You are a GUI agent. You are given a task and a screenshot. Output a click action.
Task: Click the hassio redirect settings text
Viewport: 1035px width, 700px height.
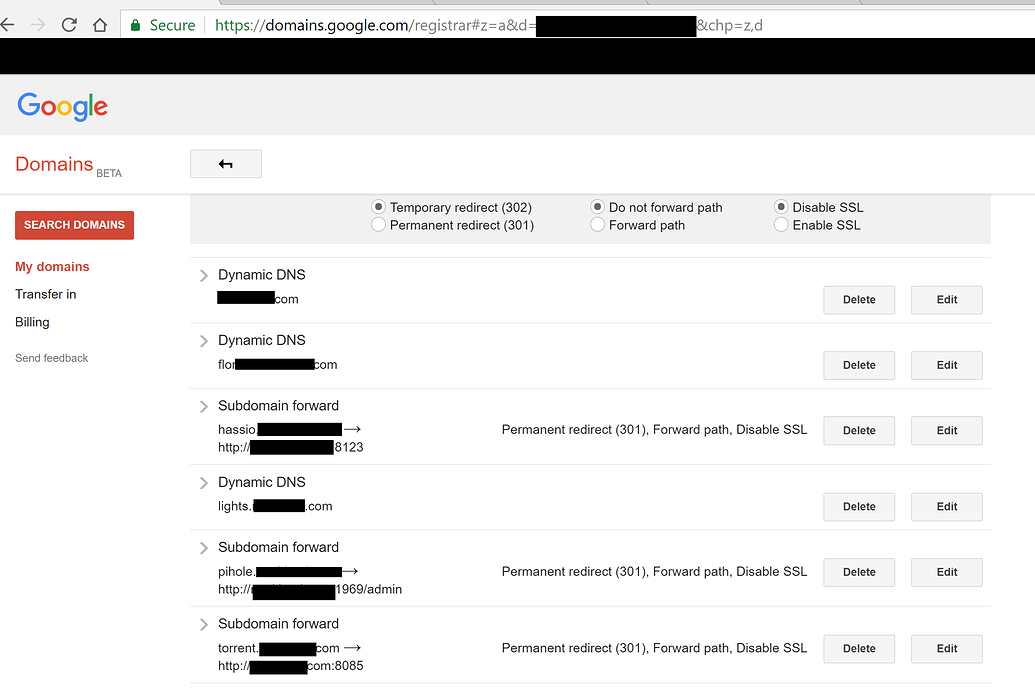(x=654, y=430)
